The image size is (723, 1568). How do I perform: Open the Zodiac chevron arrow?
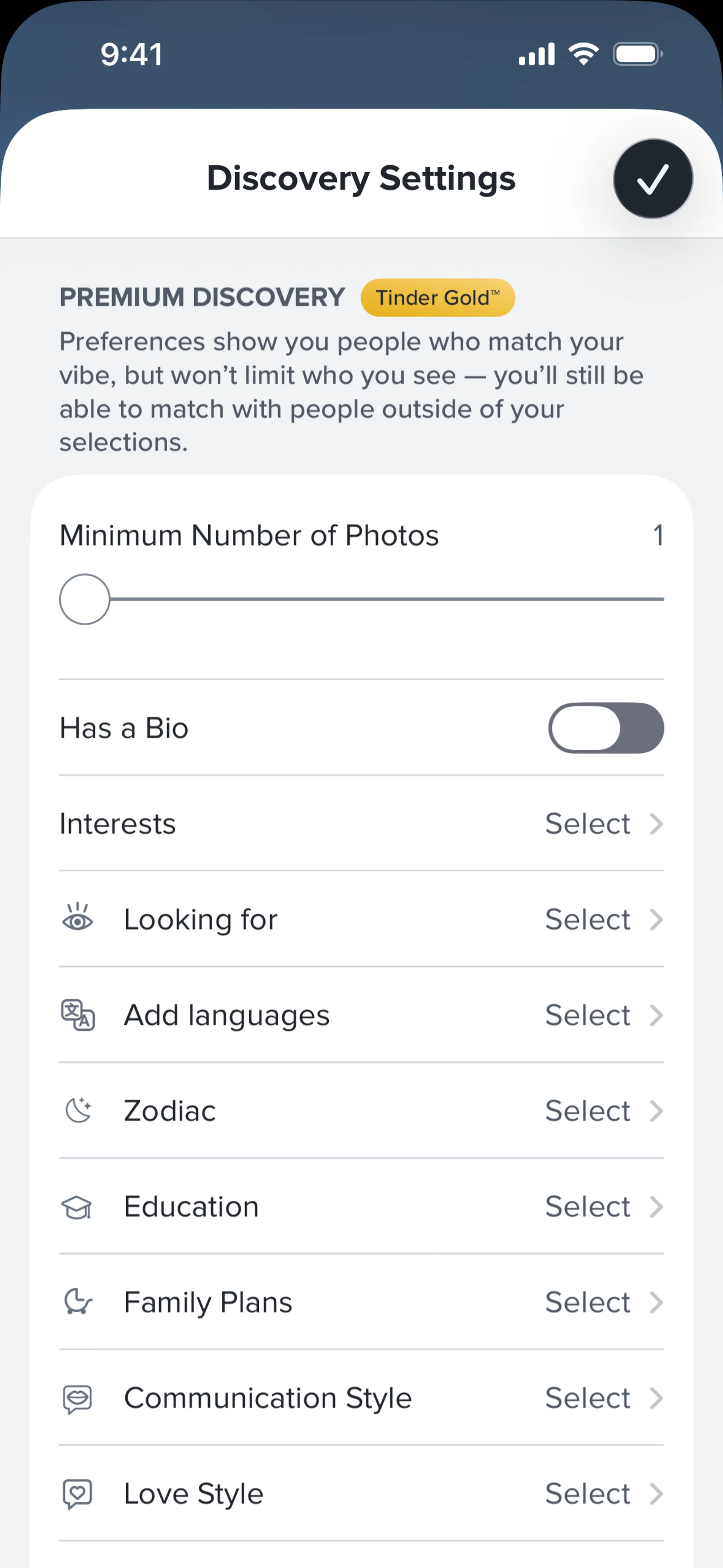pyautogui.click(x=656, y=1111)
